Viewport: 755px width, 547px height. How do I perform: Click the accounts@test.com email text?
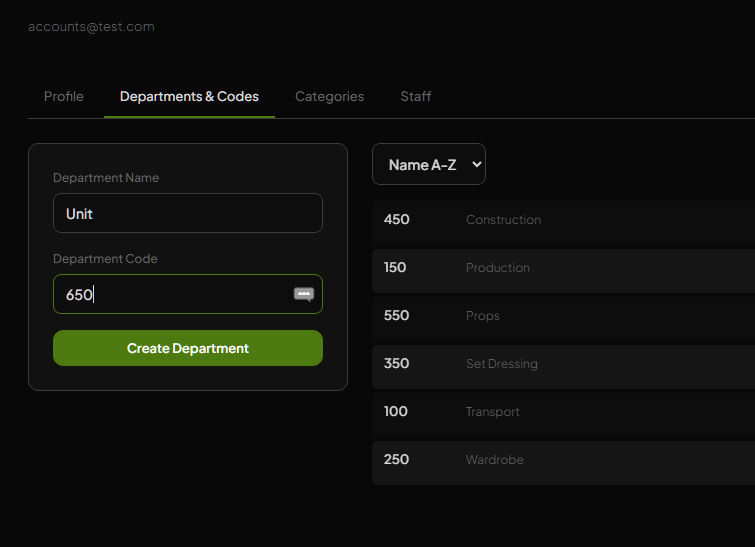point(91,27)
